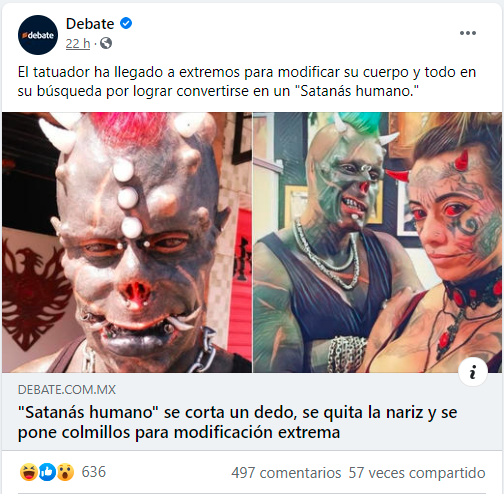504x494 pixels.
Task: Open the three-dot post options menu
Action: point(468,33)
